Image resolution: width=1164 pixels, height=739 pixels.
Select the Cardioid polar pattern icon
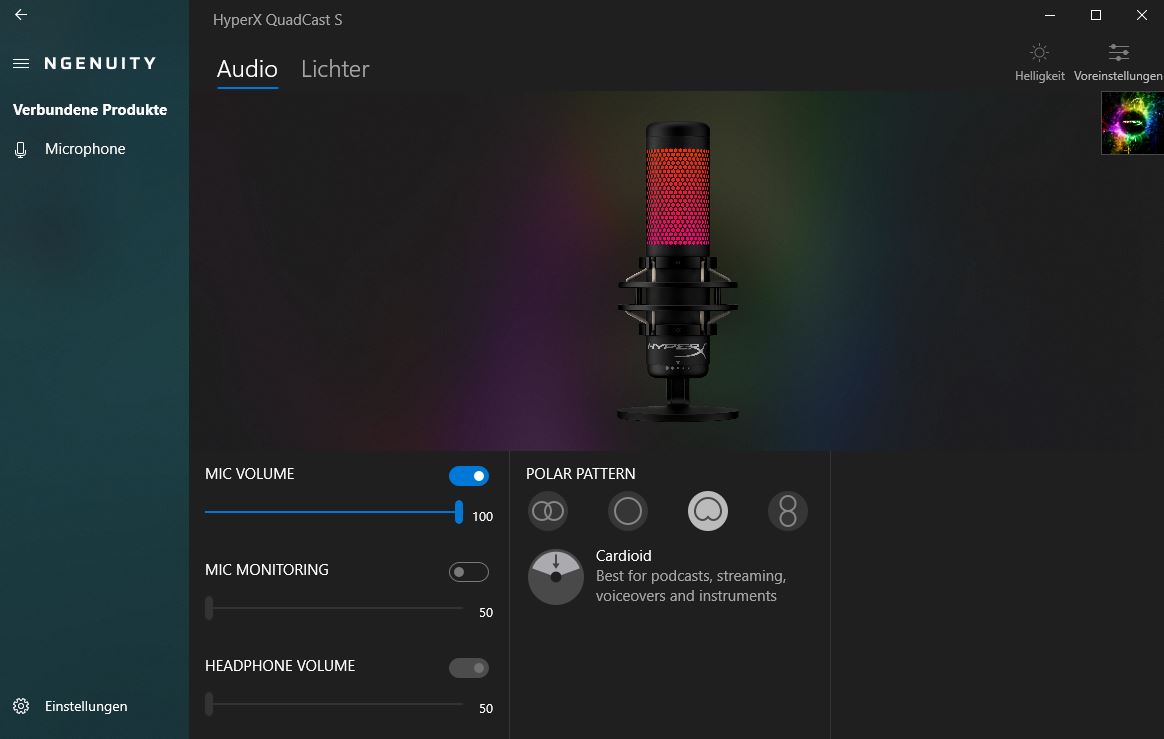tap(708, 511)
